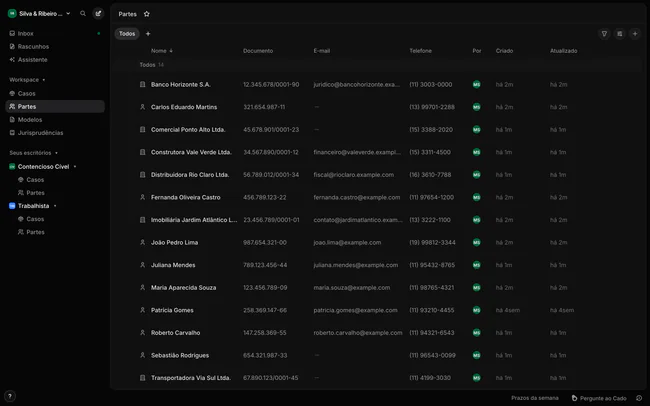Collapse the Contencioso Cível office tree
This screenshot has height=406, width=650.
coord(75,167)
